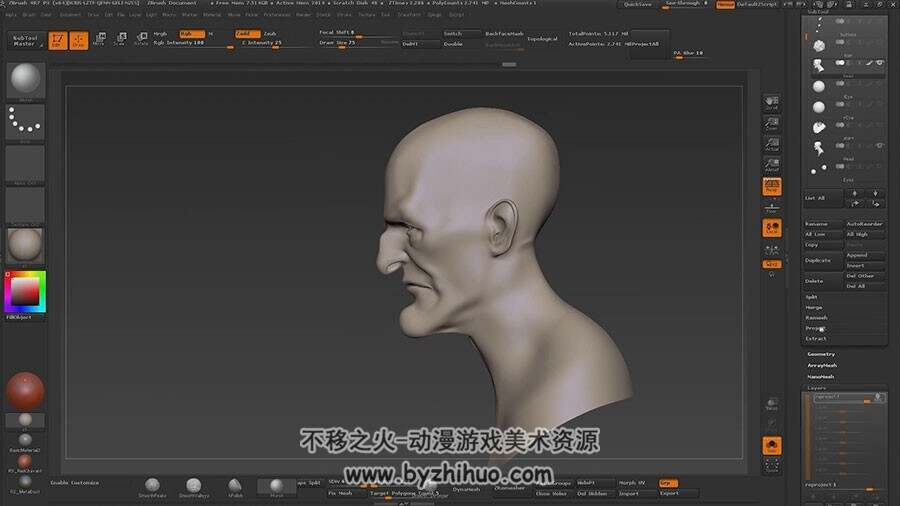
Task: Toggle the Zsub mode
Action: [x=270, y=34]
